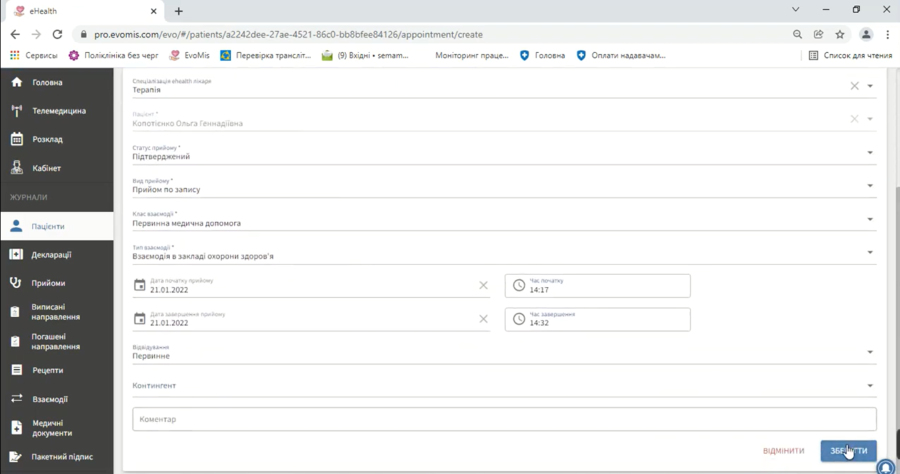The height and width of the screenshot is (474, 900).
Task: Open Статус прийому dropdown
Action: coord(504,153)
